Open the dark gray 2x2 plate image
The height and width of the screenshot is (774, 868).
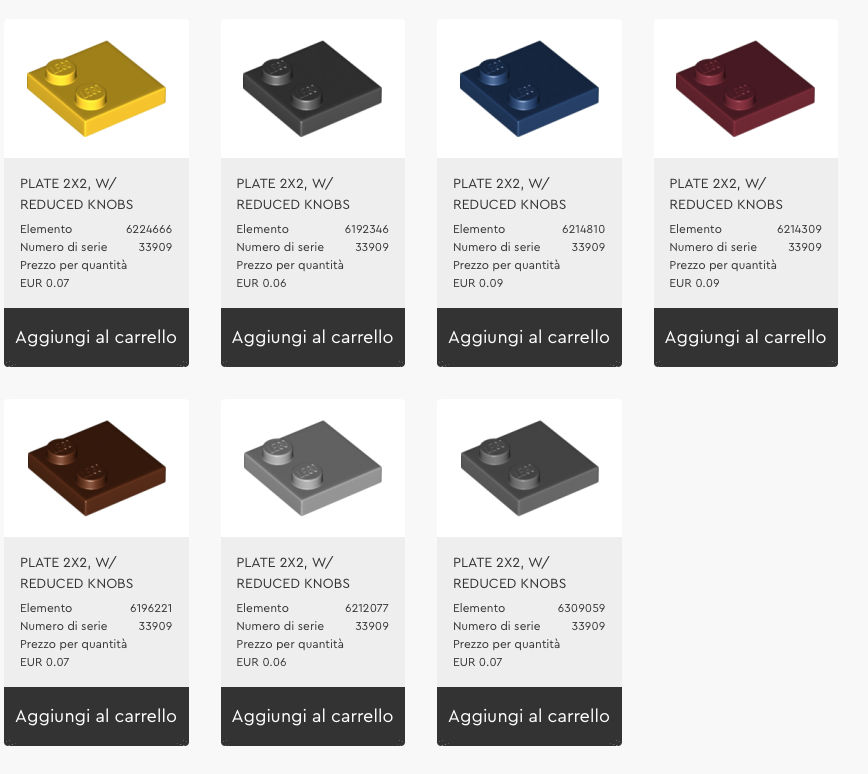529,468
